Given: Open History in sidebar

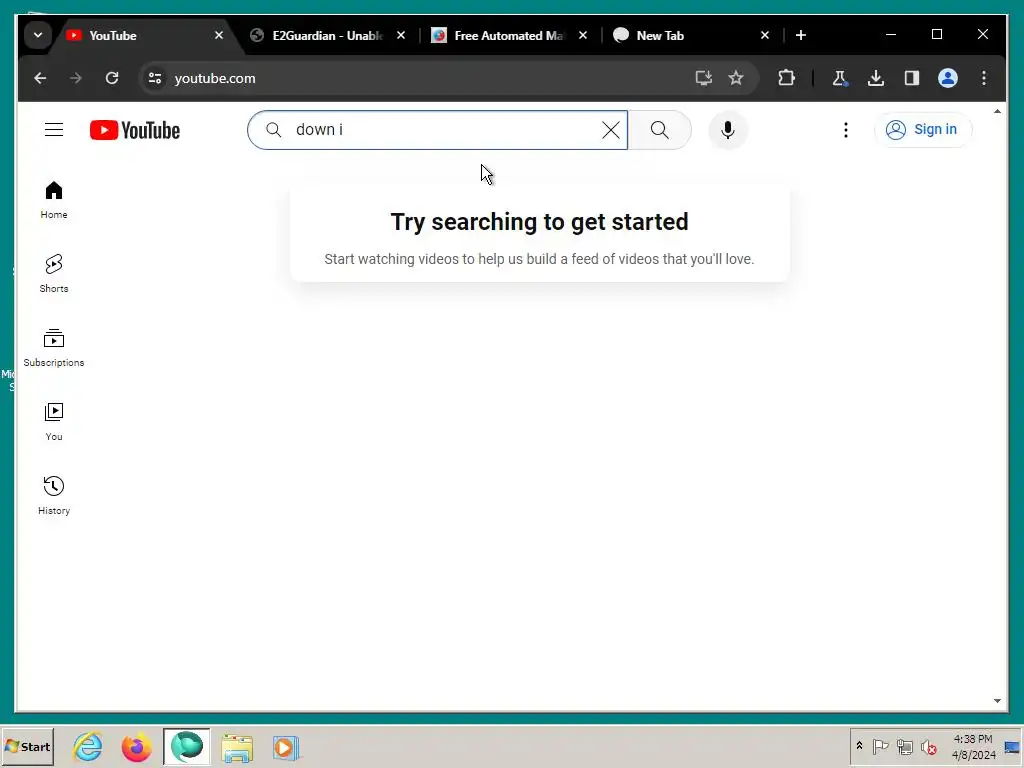Looking at the screenshot, I should pyautogui.click(x=54, y=496).
